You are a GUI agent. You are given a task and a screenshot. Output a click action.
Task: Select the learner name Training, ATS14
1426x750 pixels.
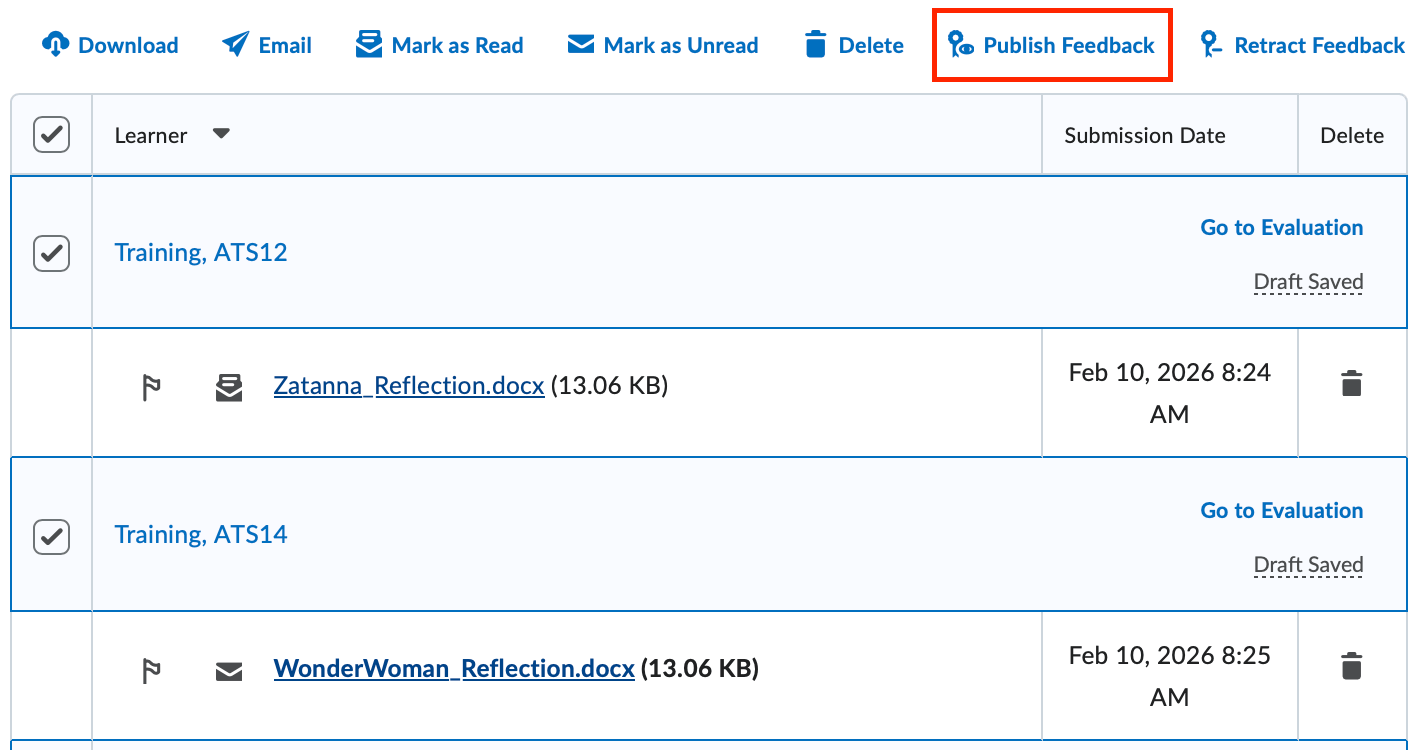point(201,534)
